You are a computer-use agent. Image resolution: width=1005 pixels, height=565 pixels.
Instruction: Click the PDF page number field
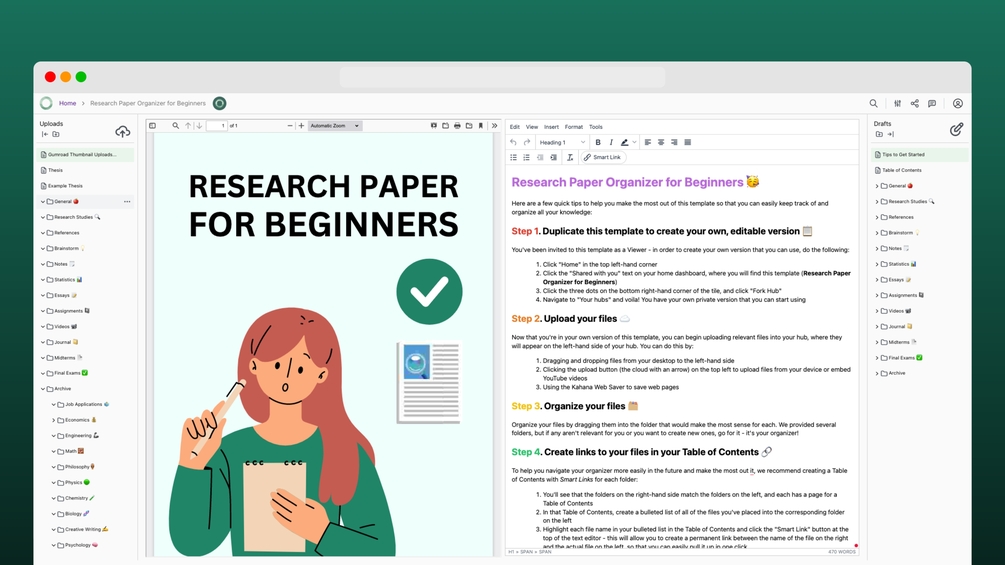click(x=217, y=126)
